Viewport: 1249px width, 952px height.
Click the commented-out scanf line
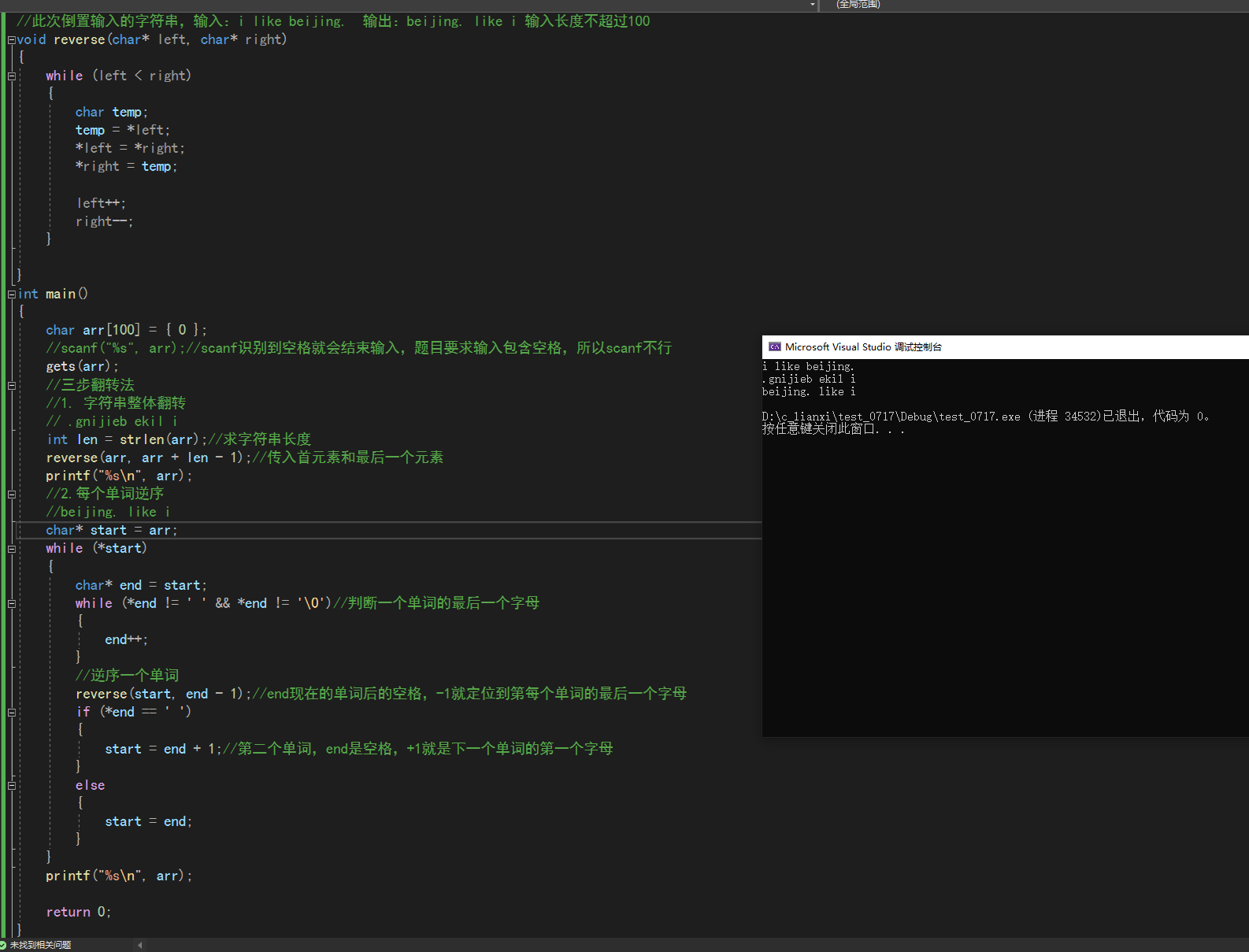[358, 348]
